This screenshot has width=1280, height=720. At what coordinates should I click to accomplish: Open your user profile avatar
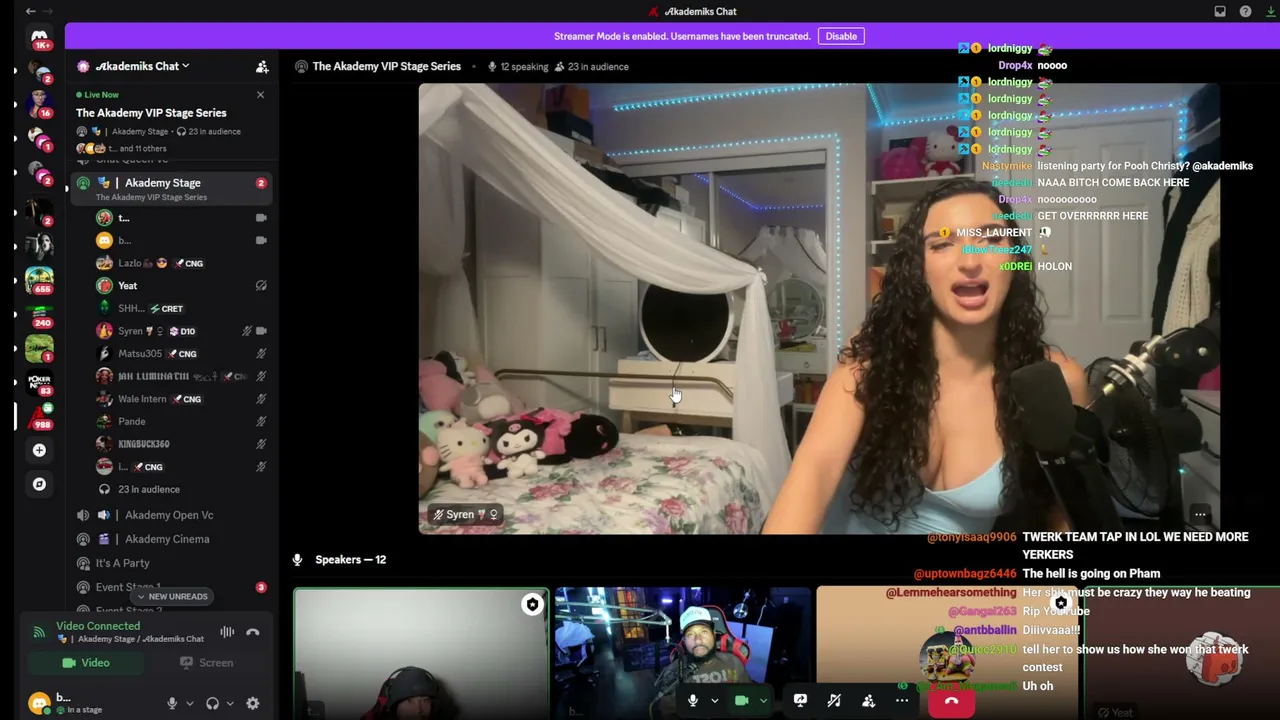[x=39, y=703]
